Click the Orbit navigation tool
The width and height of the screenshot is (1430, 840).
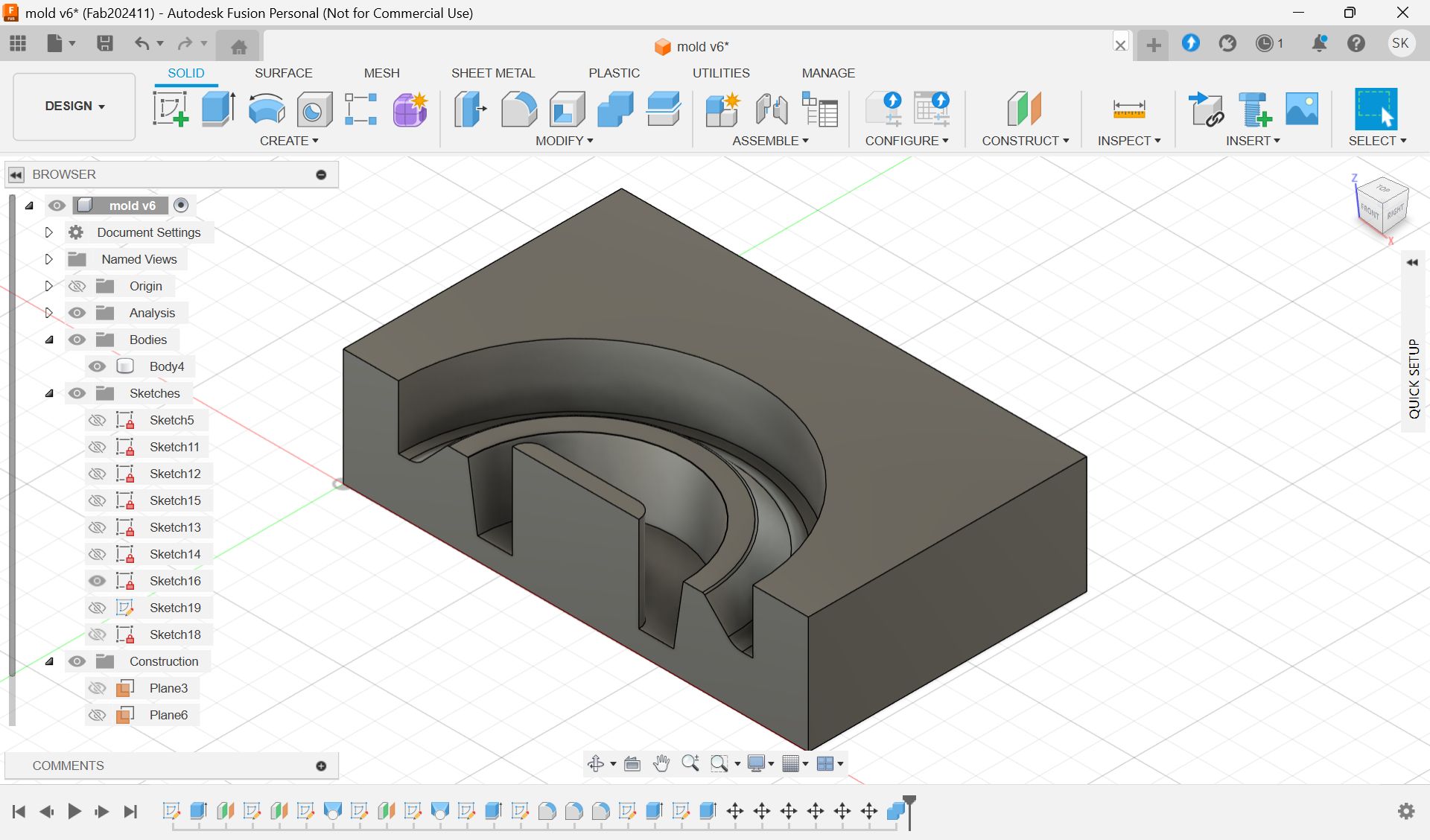tap(596, 763)
